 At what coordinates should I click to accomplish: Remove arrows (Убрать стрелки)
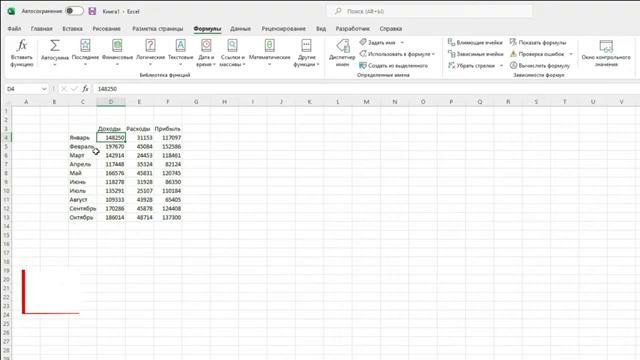point(471,65)
